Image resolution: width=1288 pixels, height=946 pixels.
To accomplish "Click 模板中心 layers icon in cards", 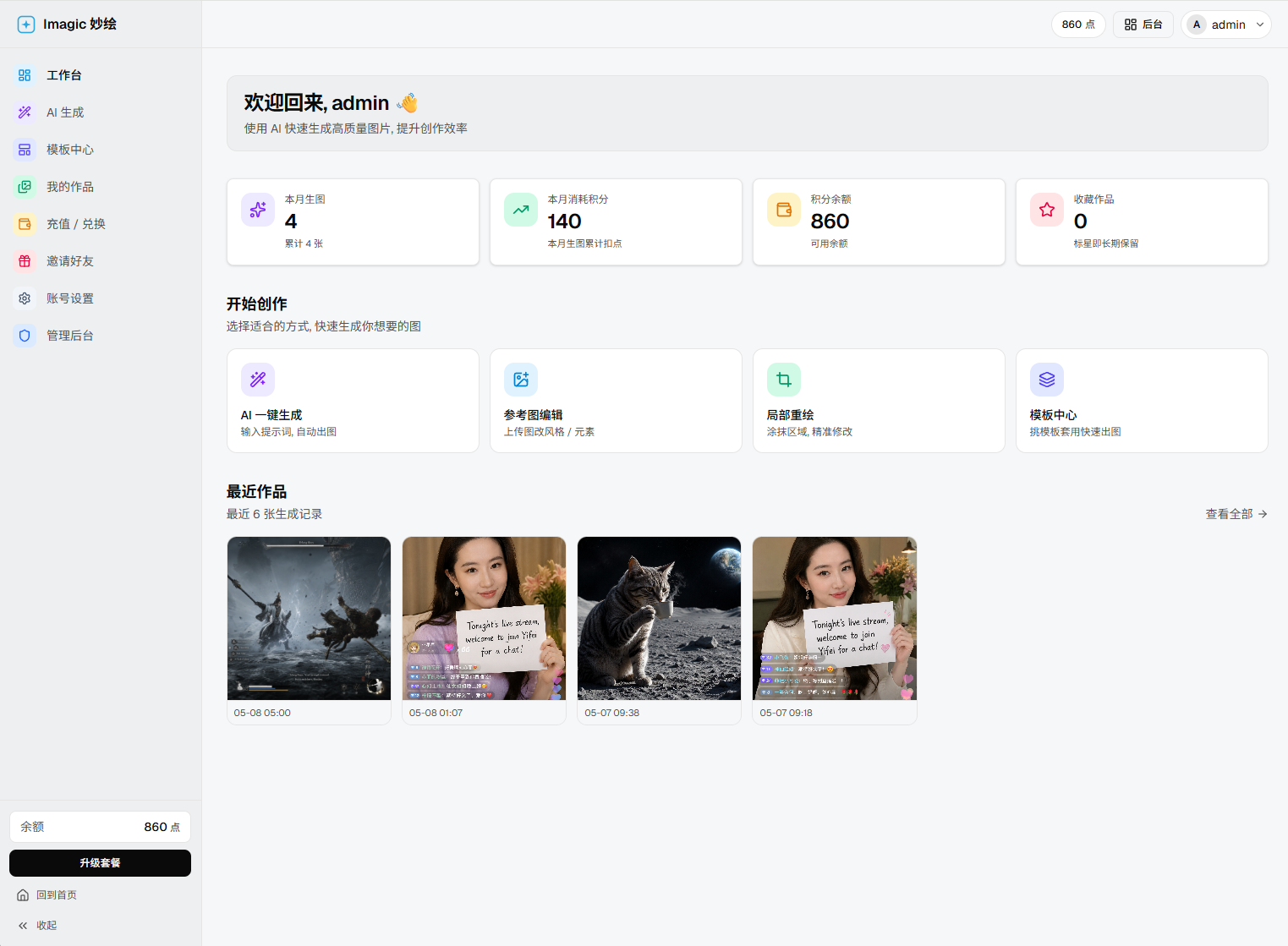I will tap(1047, 380).
